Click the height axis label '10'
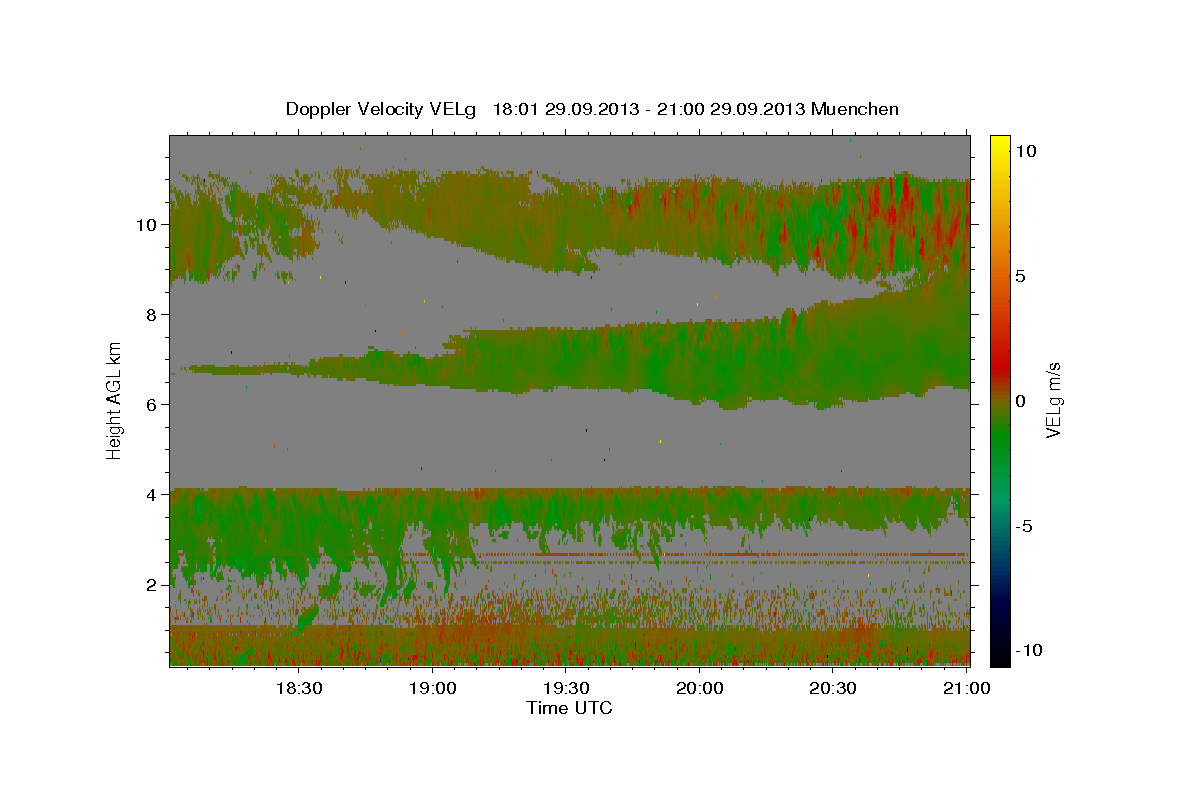Screen dimensions: 1200x800 click(x=147, y=225)
